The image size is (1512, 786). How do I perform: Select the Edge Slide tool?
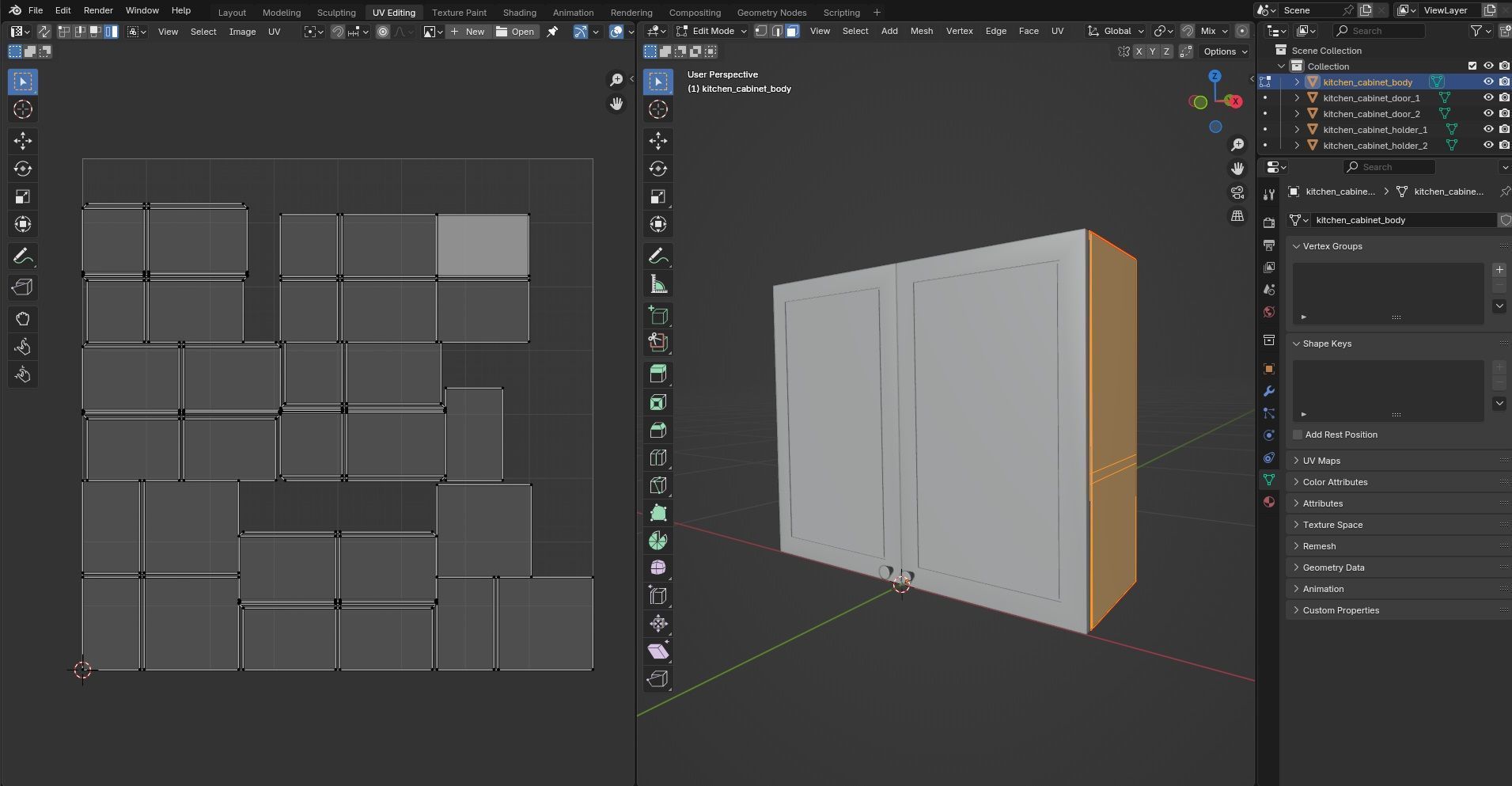658,596
